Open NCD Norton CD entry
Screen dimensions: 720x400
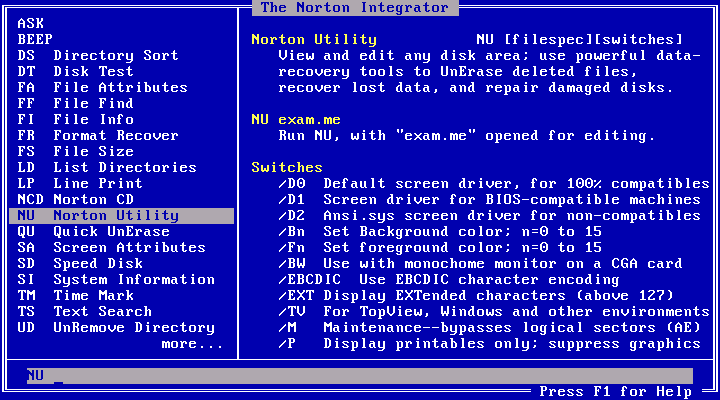(75, 200)
